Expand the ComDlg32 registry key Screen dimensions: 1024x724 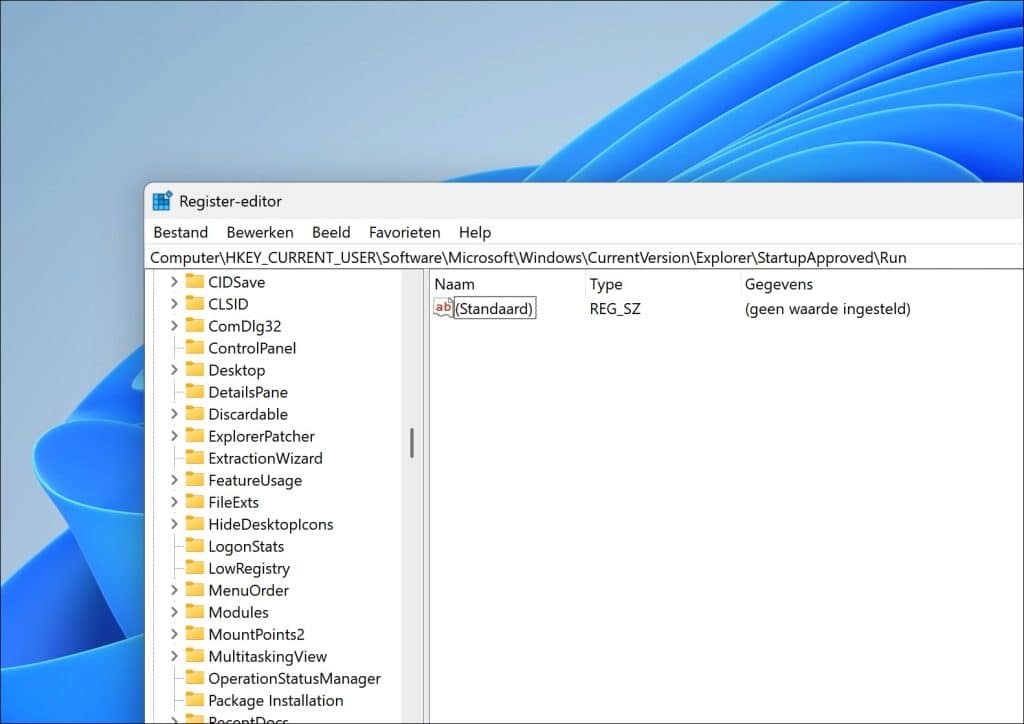pyautogui.click(x=174, y=326)
